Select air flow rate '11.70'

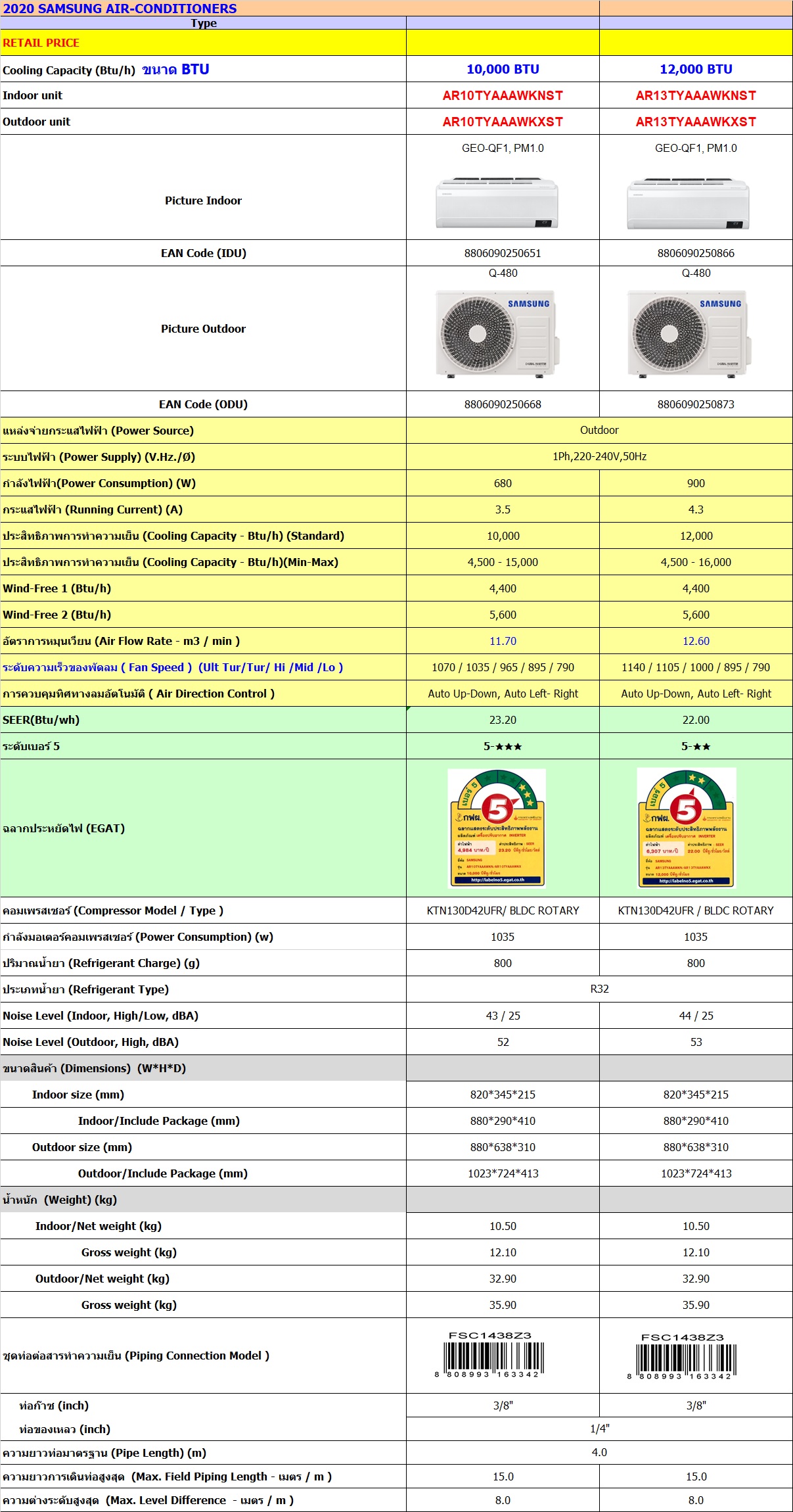[x=503, y=641]
